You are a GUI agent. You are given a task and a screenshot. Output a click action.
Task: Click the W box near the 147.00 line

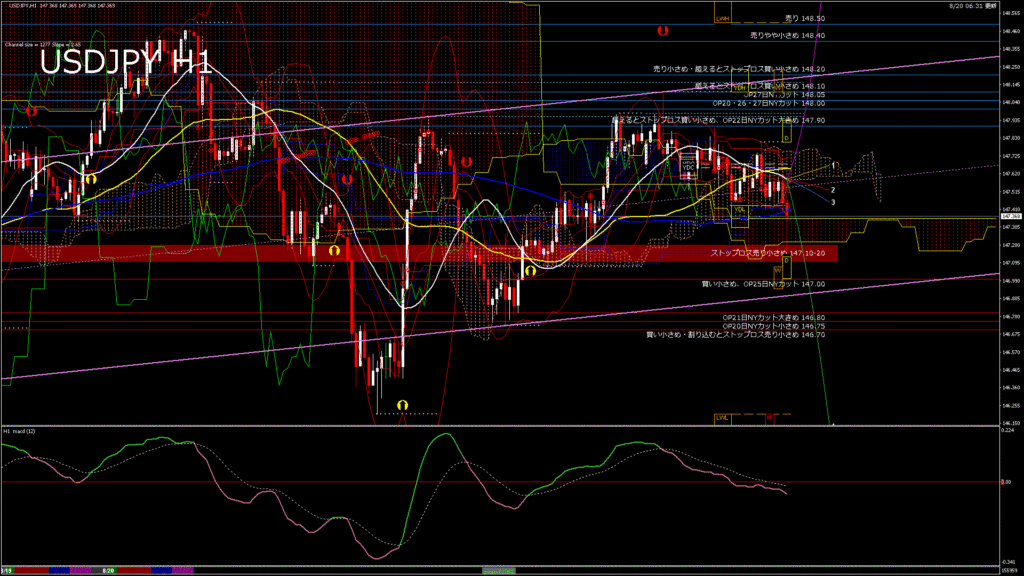777,270
